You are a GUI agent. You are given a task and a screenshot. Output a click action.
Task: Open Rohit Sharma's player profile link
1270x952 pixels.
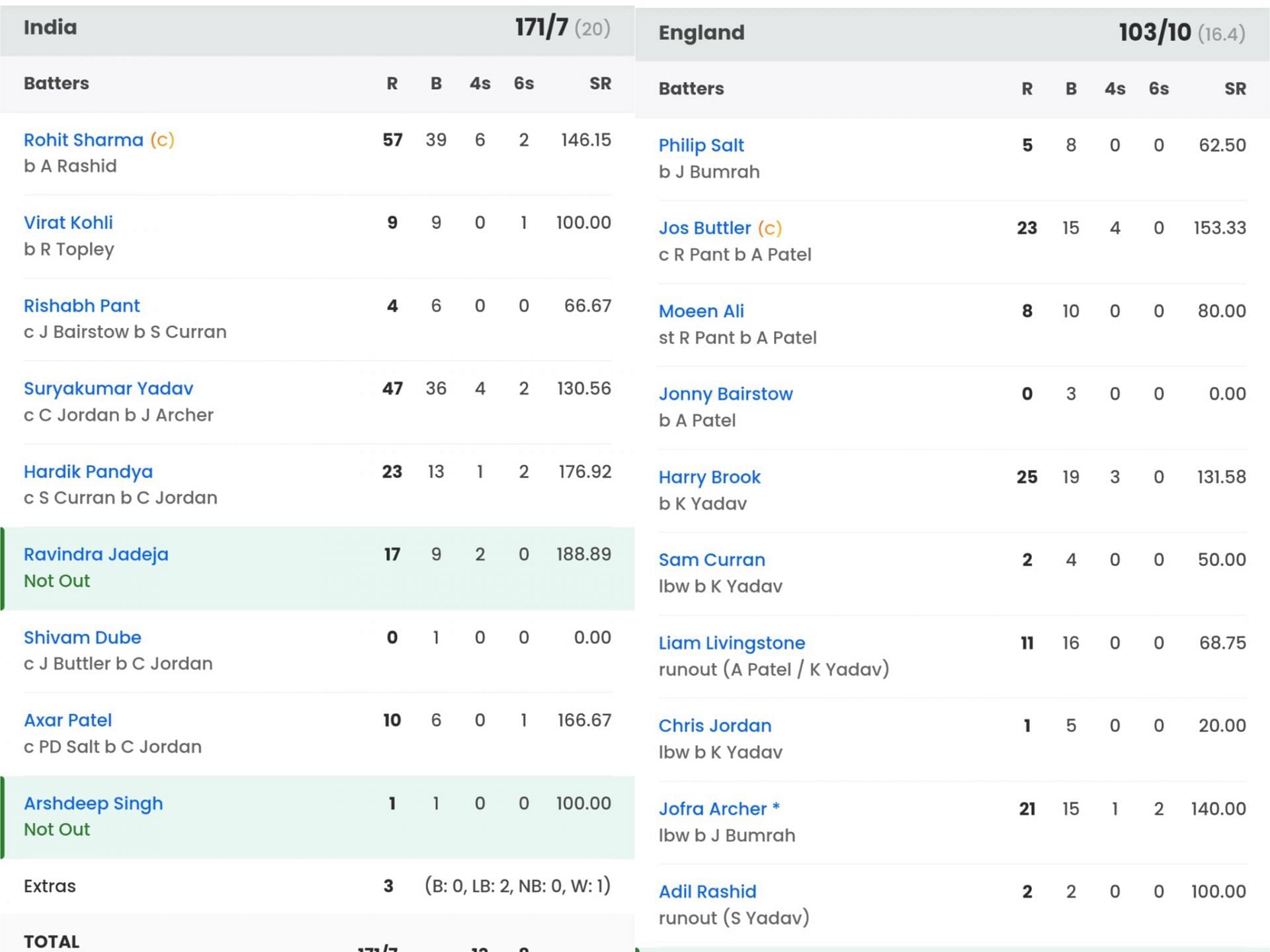coord(83,140)
